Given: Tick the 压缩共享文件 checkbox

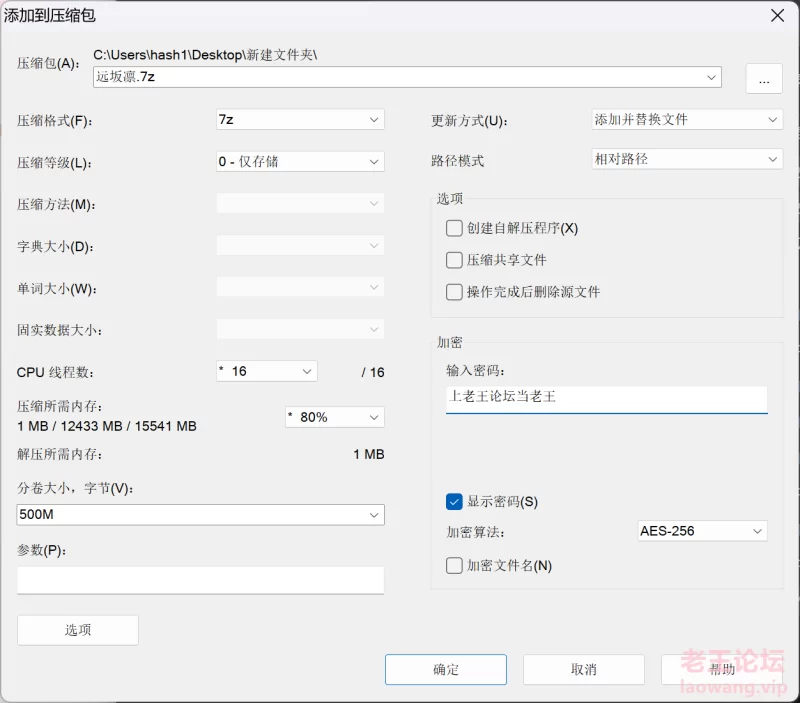Looking at the screenshot, I should [454, 260].
